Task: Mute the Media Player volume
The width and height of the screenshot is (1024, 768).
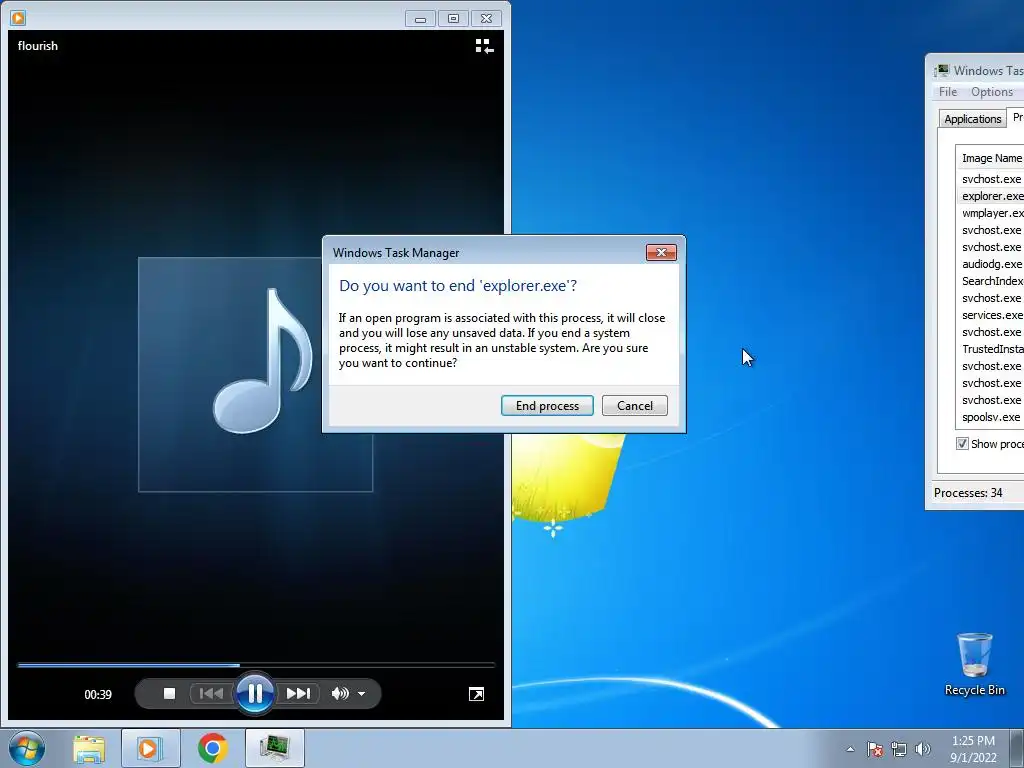Action: coord(340,694)
